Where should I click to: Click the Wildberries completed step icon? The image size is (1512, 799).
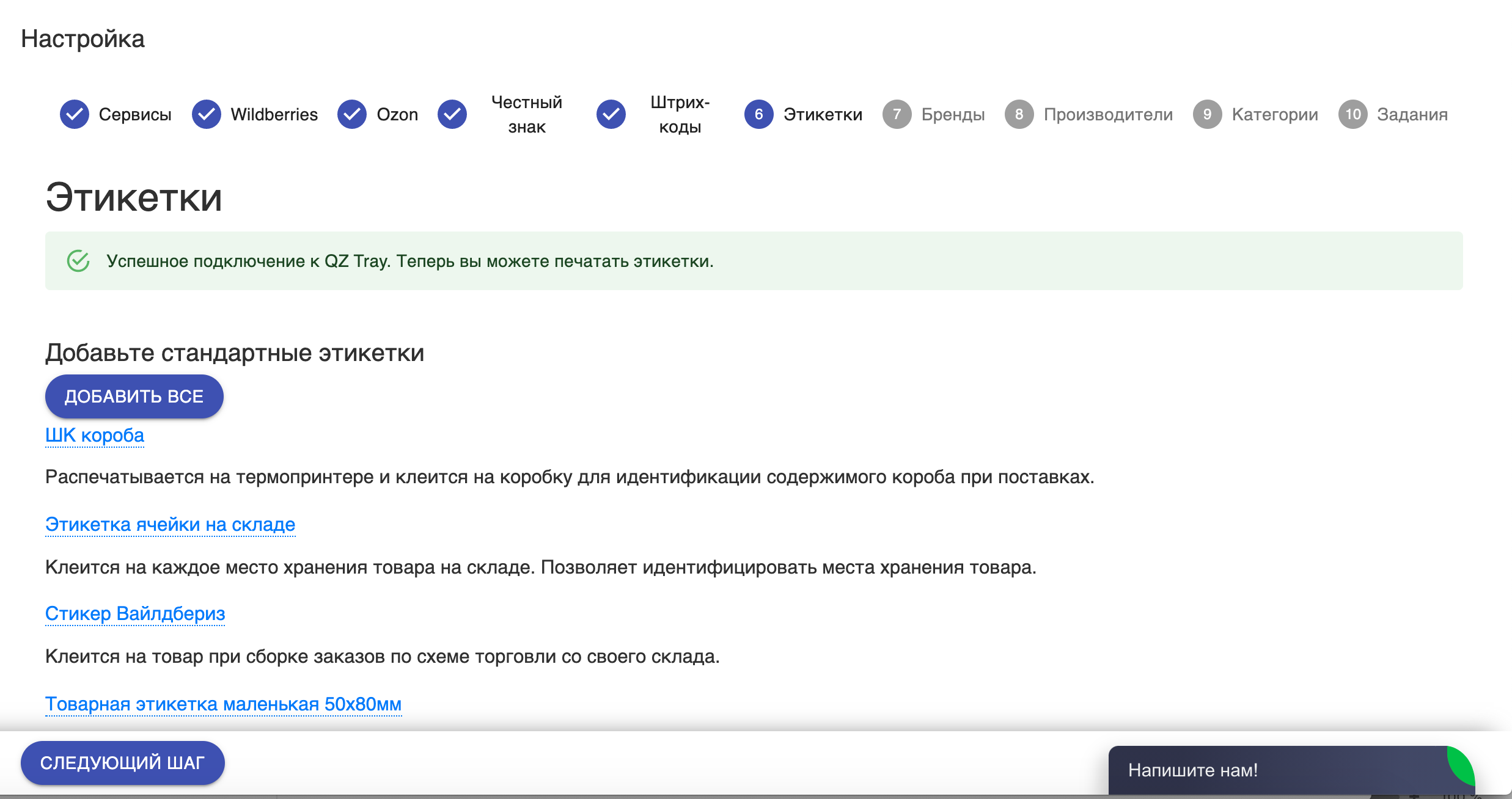(207, 114)
